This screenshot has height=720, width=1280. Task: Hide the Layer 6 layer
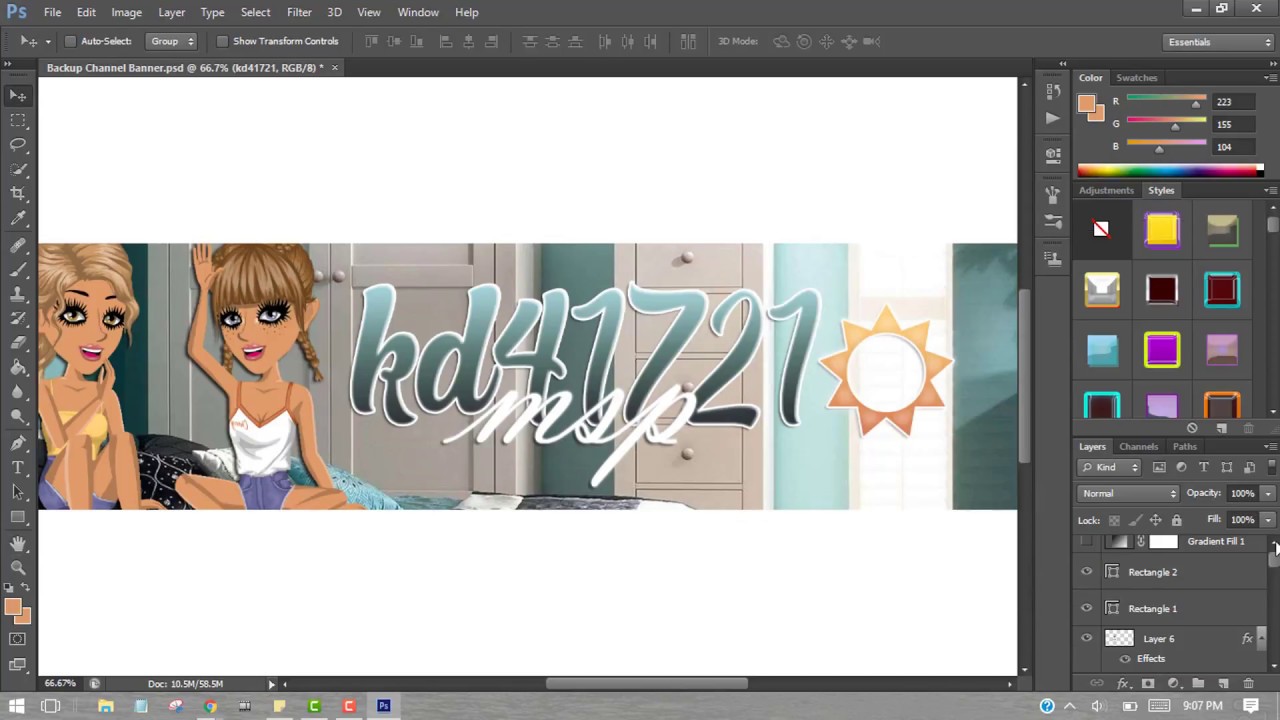click(x=1087, y=638)
